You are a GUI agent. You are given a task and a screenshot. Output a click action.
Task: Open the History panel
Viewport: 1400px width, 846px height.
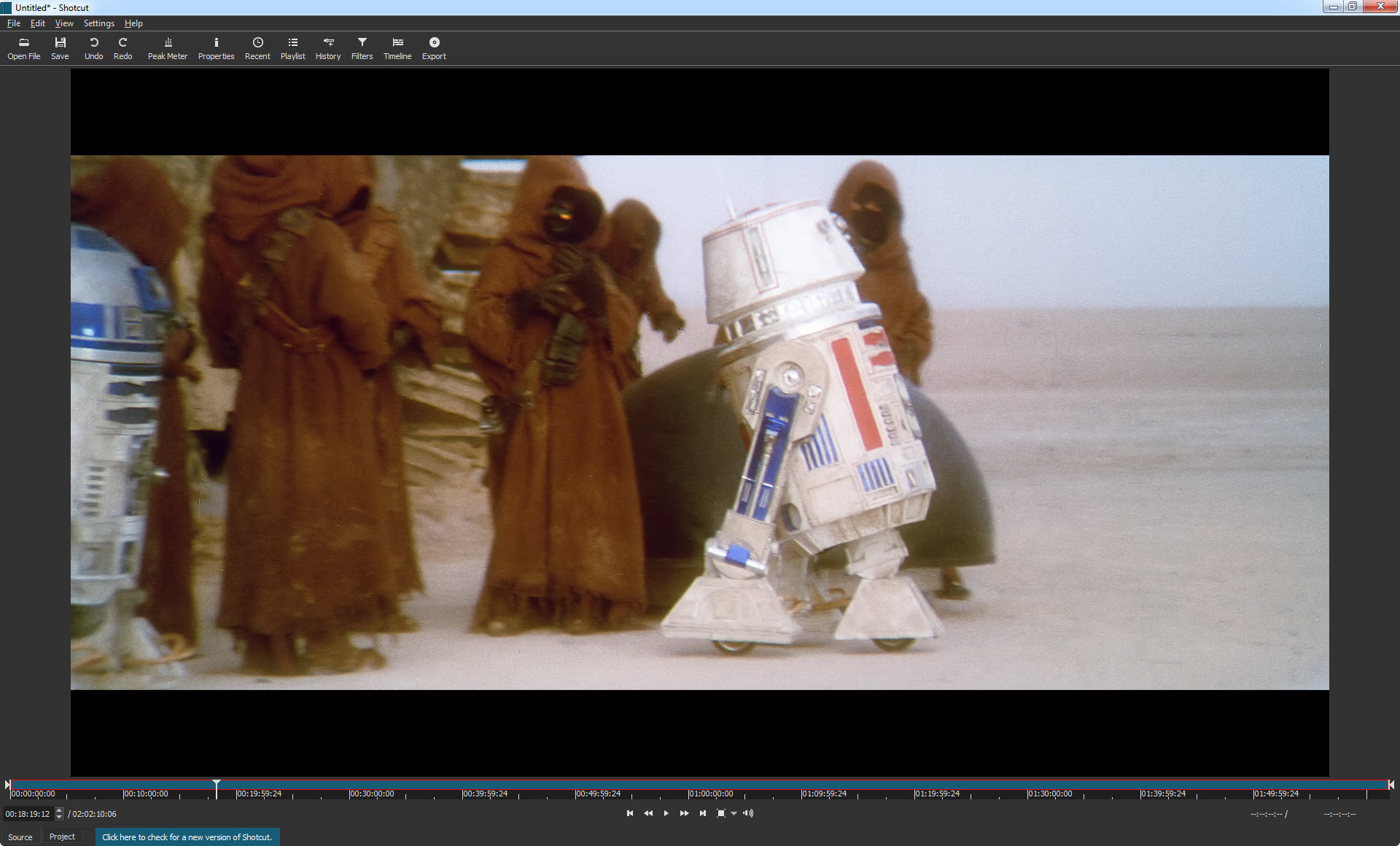(x=328, y=48)
